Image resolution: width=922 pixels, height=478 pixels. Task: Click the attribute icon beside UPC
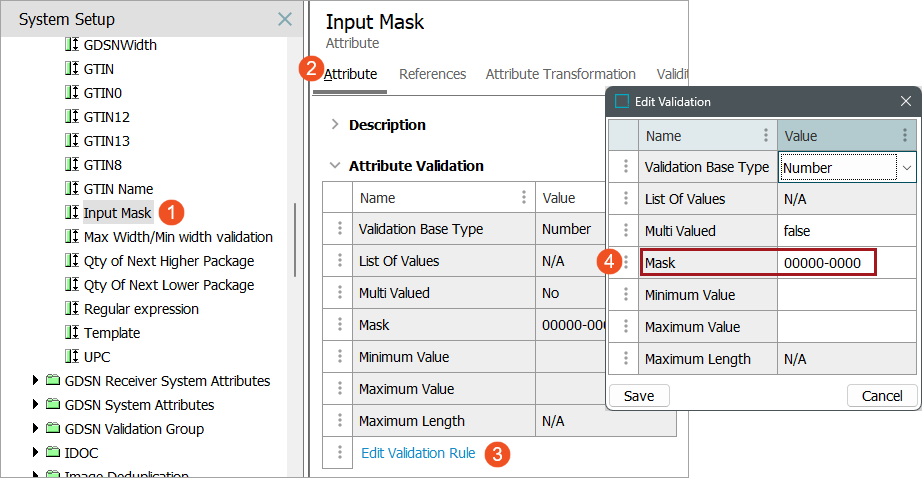71,357
